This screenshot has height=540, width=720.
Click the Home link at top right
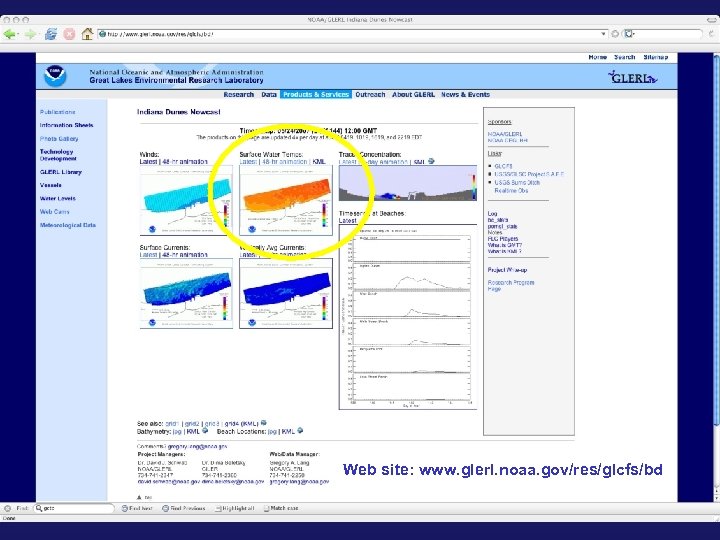pos(598,57)
